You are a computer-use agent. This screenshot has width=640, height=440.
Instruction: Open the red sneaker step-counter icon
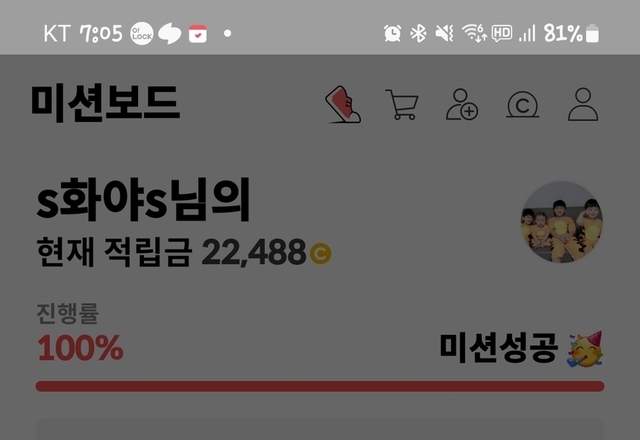point(343,104)
